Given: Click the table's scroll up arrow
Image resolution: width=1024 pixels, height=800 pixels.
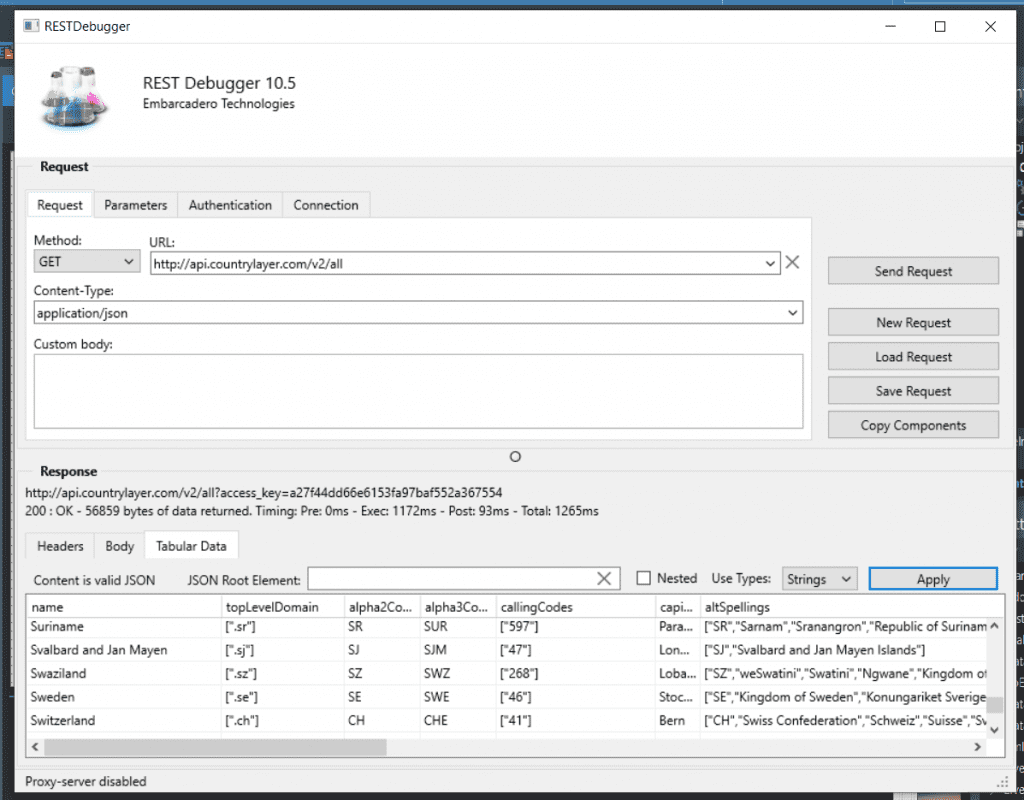Looking at the screenshot, I should [994, 626].
